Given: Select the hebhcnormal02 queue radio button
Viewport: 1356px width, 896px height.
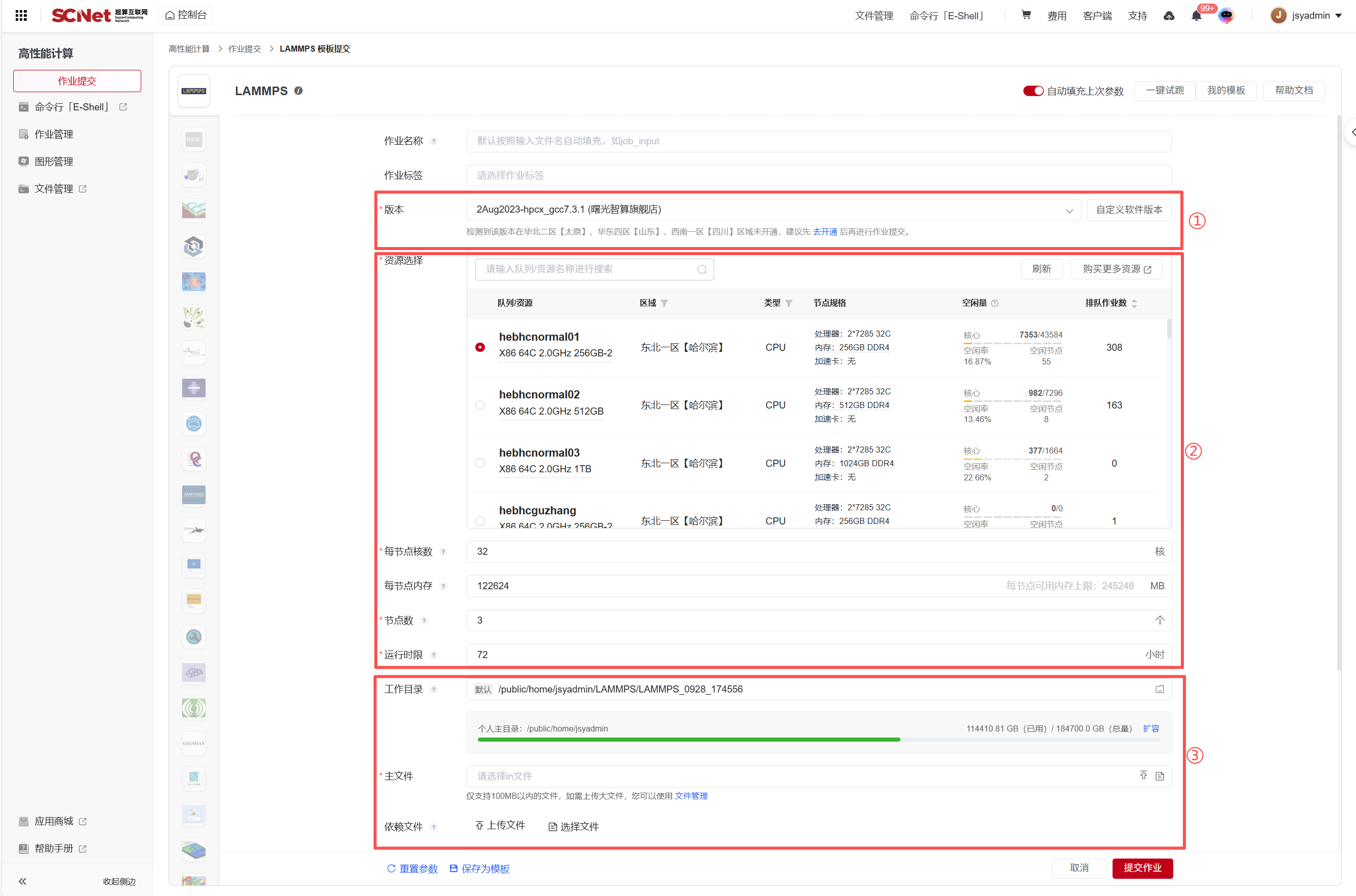Looking at the screenshot, I should pos(480,405).
